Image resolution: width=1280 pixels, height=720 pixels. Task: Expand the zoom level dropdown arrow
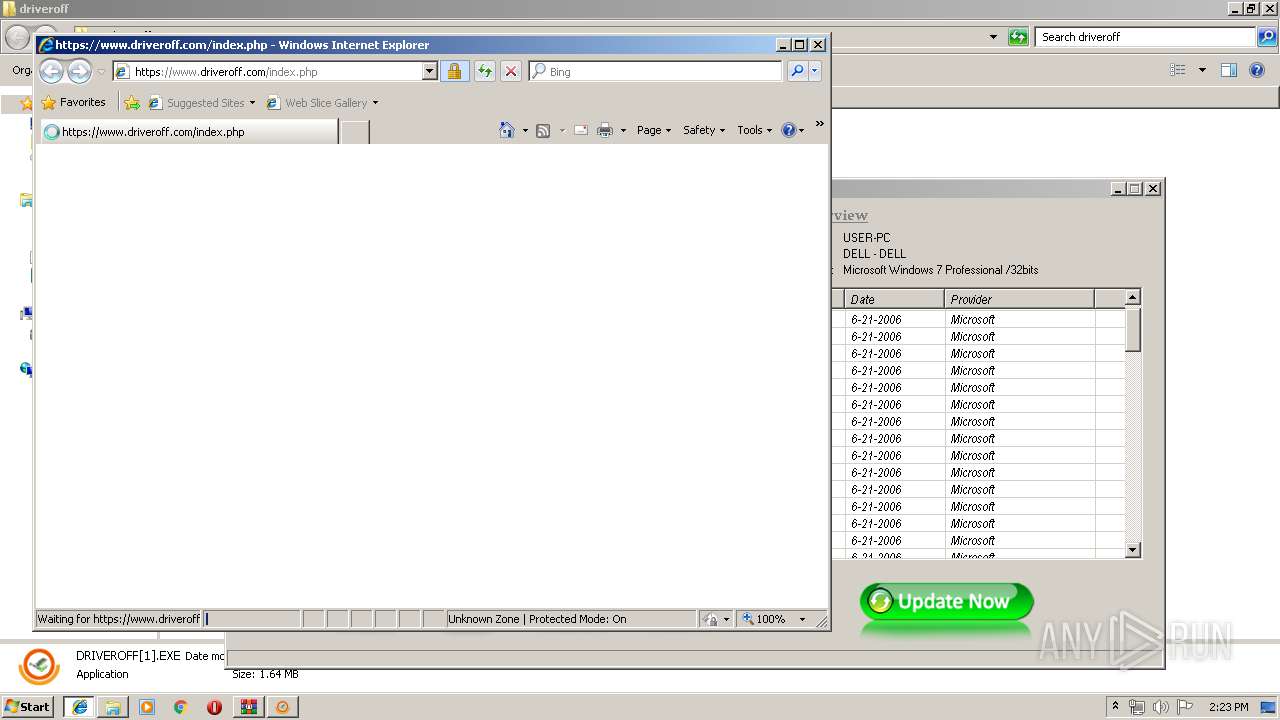802,619
